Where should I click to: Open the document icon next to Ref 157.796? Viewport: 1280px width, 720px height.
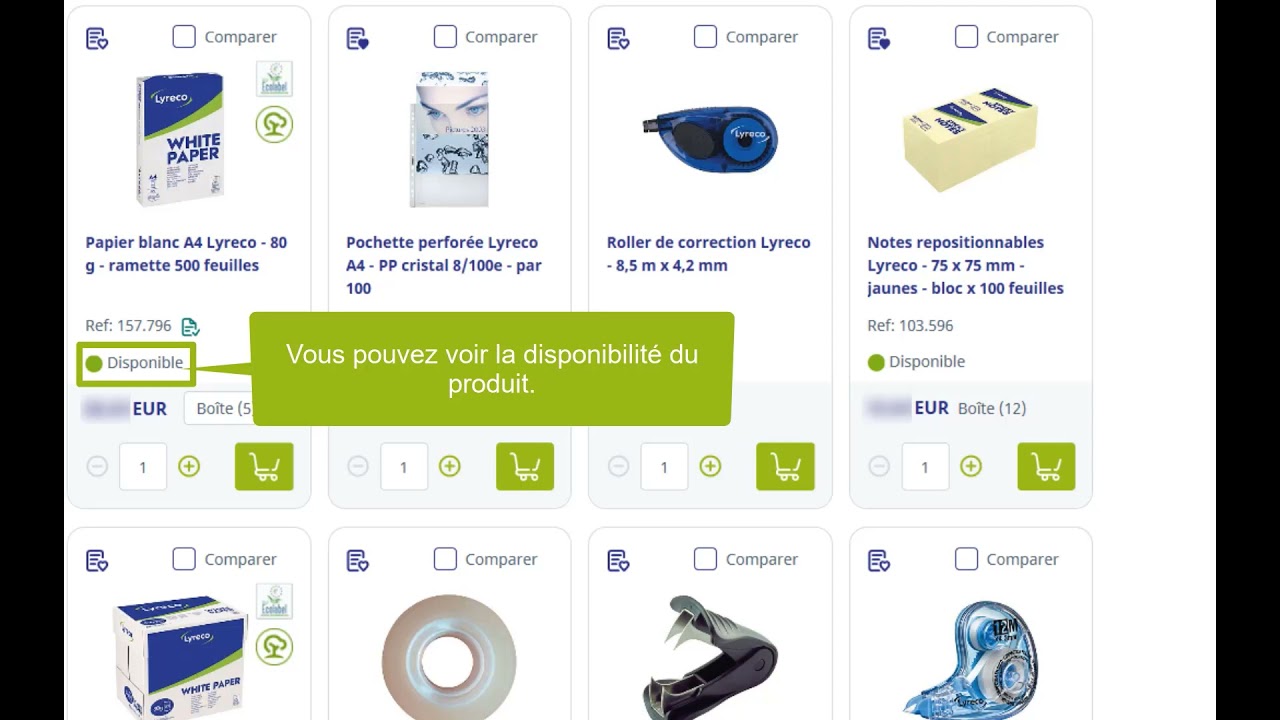191,326
